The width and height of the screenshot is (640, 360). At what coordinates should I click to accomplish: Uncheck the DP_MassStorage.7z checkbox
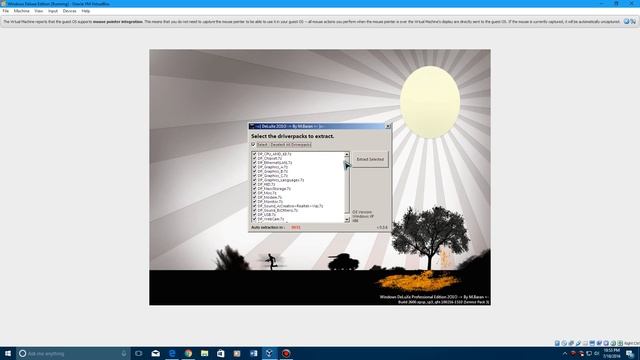[x=254, y=189]
